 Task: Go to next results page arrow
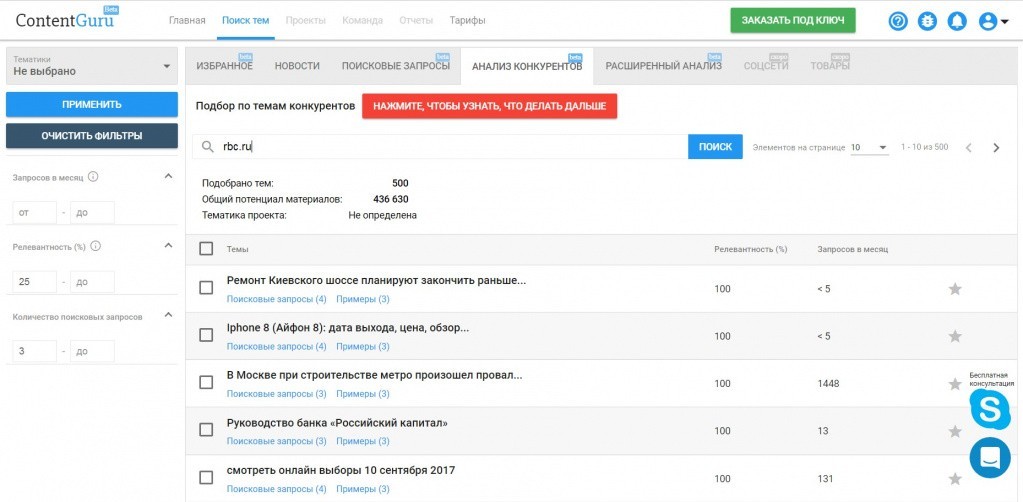[x=996, y=148]
